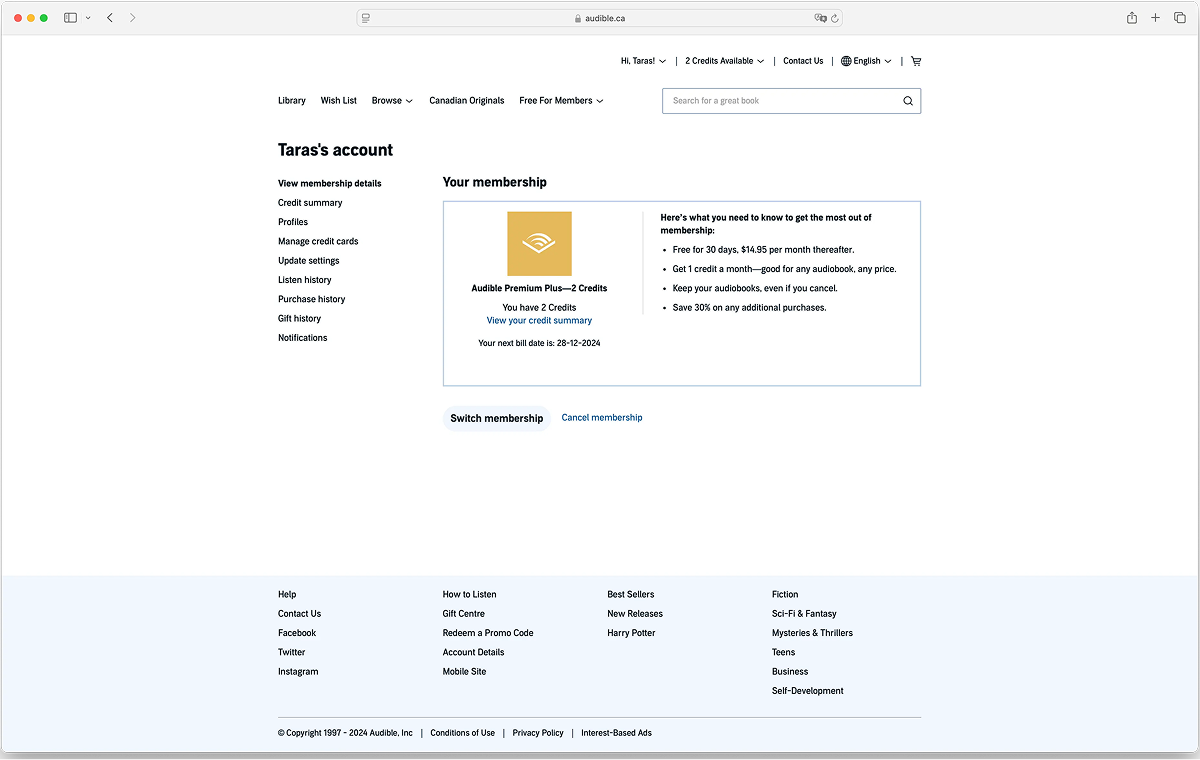The height and width of the screenshot is (760, 1200).
Task: Select View membership details in sidebar
Action: [330, 184]
